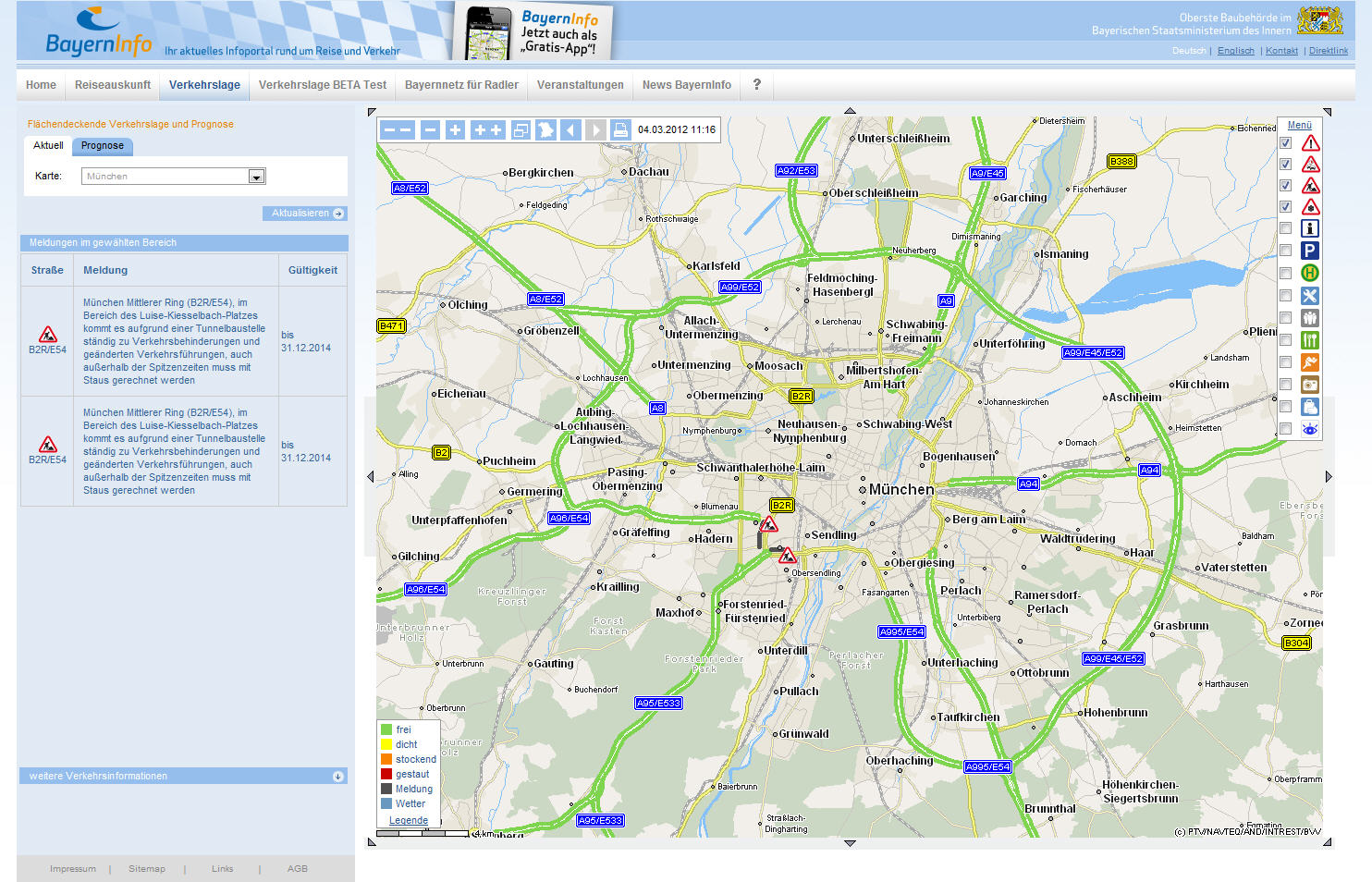Open the Home menu item
Image resolution: width=1372 pixels, height=882 pixels.
pos(41,85)
